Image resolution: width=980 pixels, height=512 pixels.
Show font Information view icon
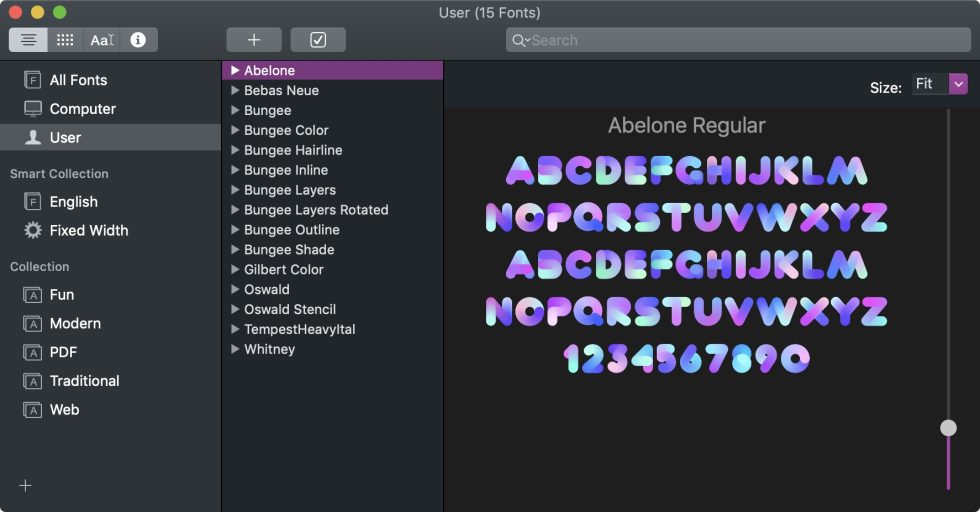(x=138, y=40)
